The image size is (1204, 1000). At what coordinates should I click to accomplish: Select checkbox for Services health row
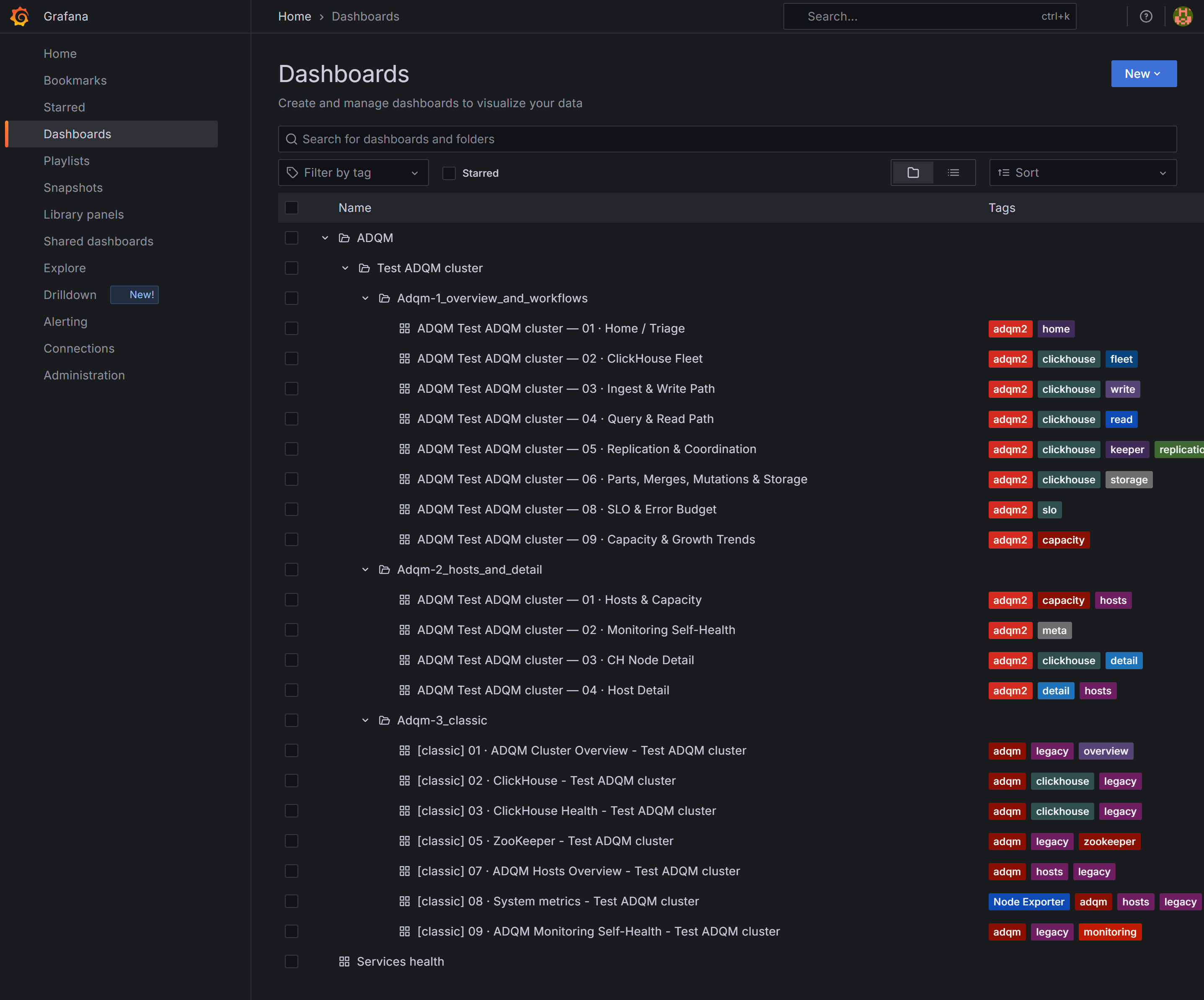(291, 961)
